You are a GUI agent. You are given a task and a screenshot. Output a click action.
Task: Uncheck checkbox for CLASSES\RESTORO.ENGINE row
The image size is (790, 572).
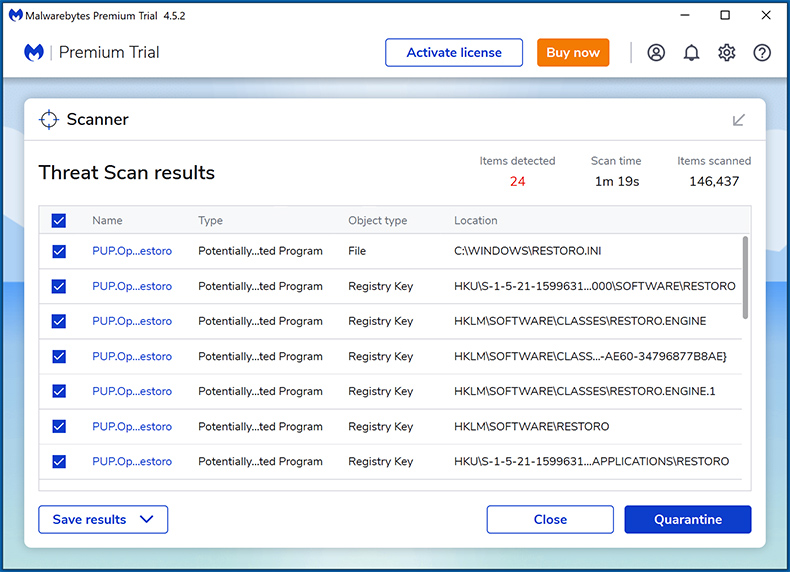click(x=59, y=321)
